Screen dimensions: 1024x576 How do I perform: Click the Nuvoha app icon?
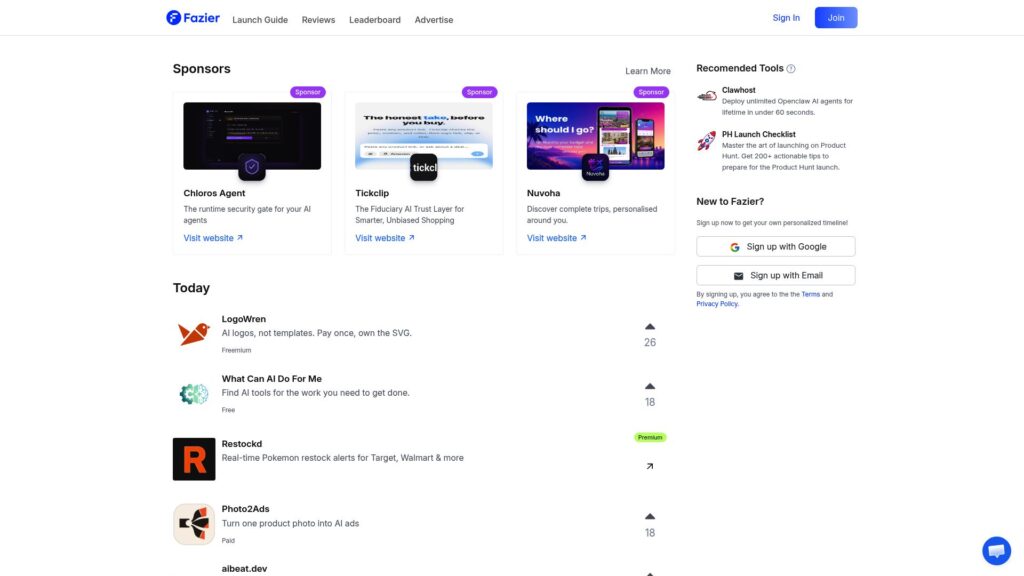tap(596, 167)
